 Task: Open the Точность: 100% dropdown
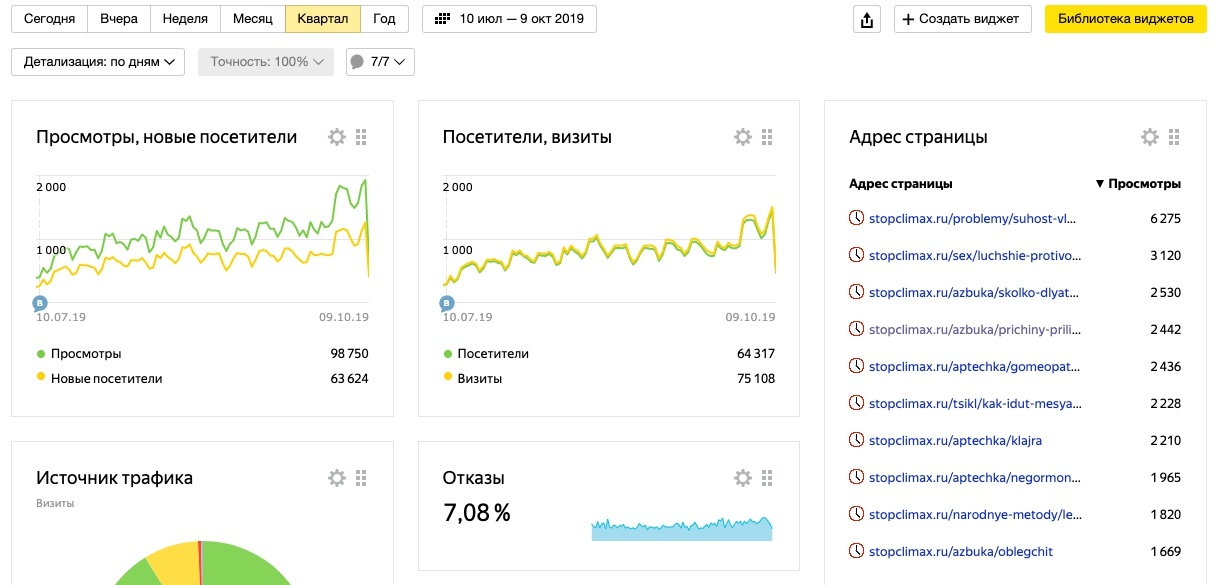pos(265,62)
